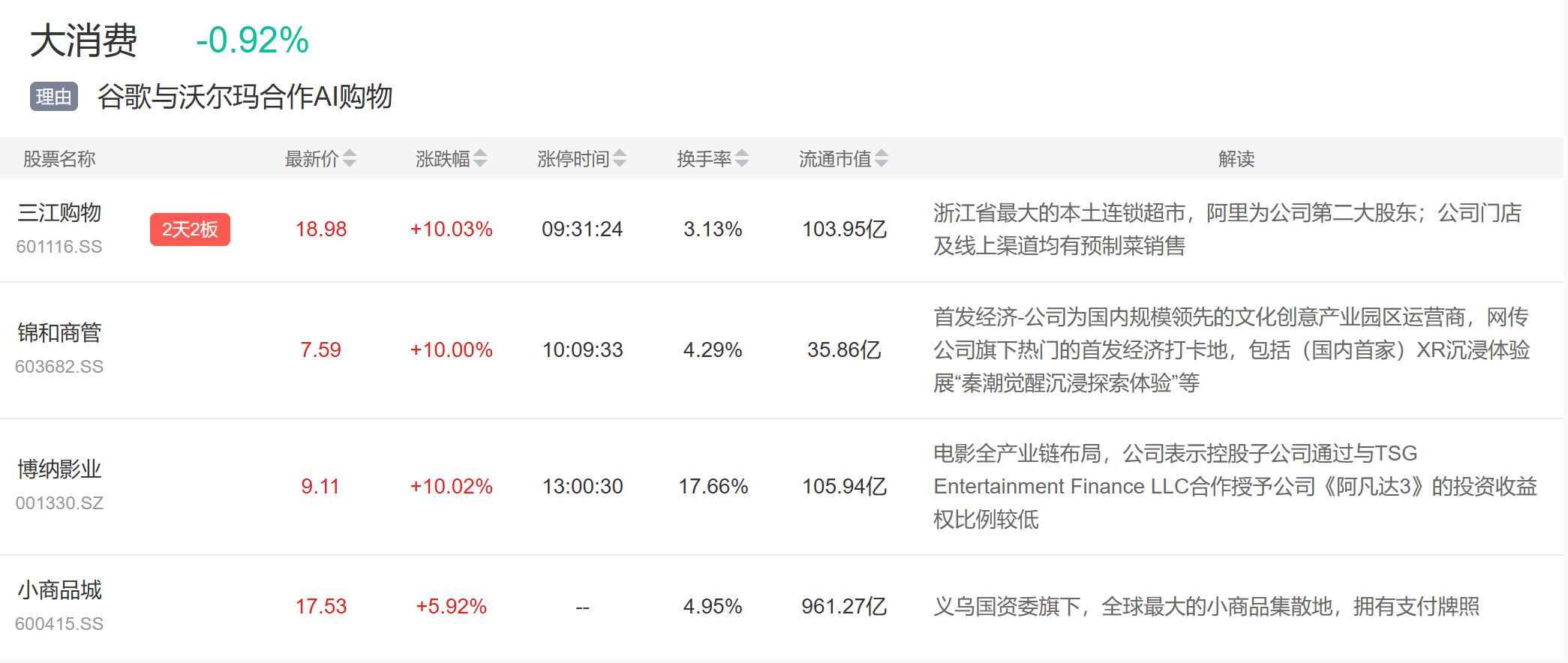The image size is (1568, 663).
Task: Click the 大消费 sector title
Action: (x=83, y=40)
